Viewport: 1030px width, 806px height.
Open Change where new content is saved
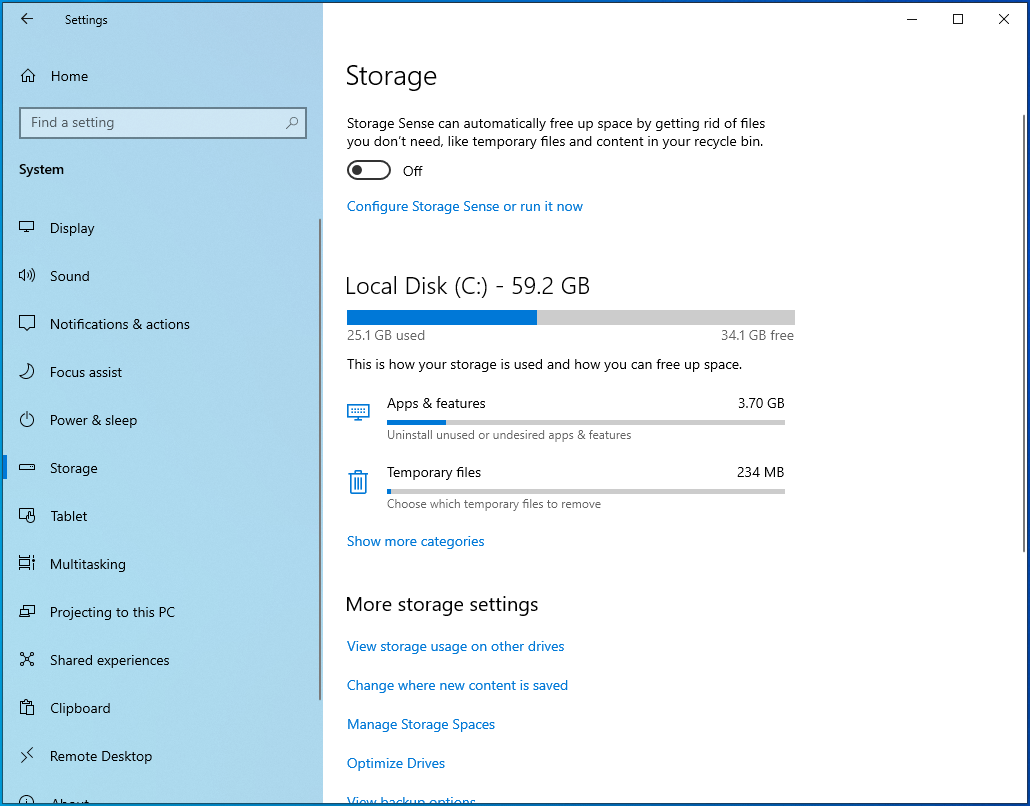point(457,685)
